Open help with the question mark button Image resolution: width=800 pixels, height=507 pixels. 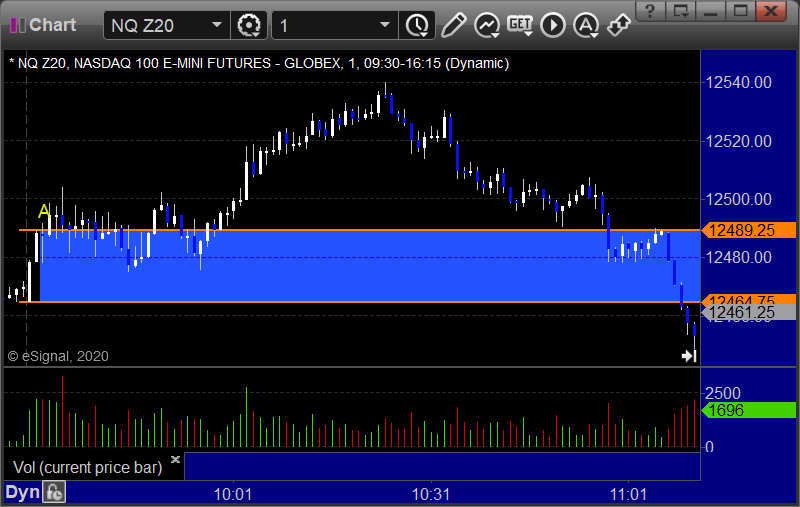coord(650,10)
